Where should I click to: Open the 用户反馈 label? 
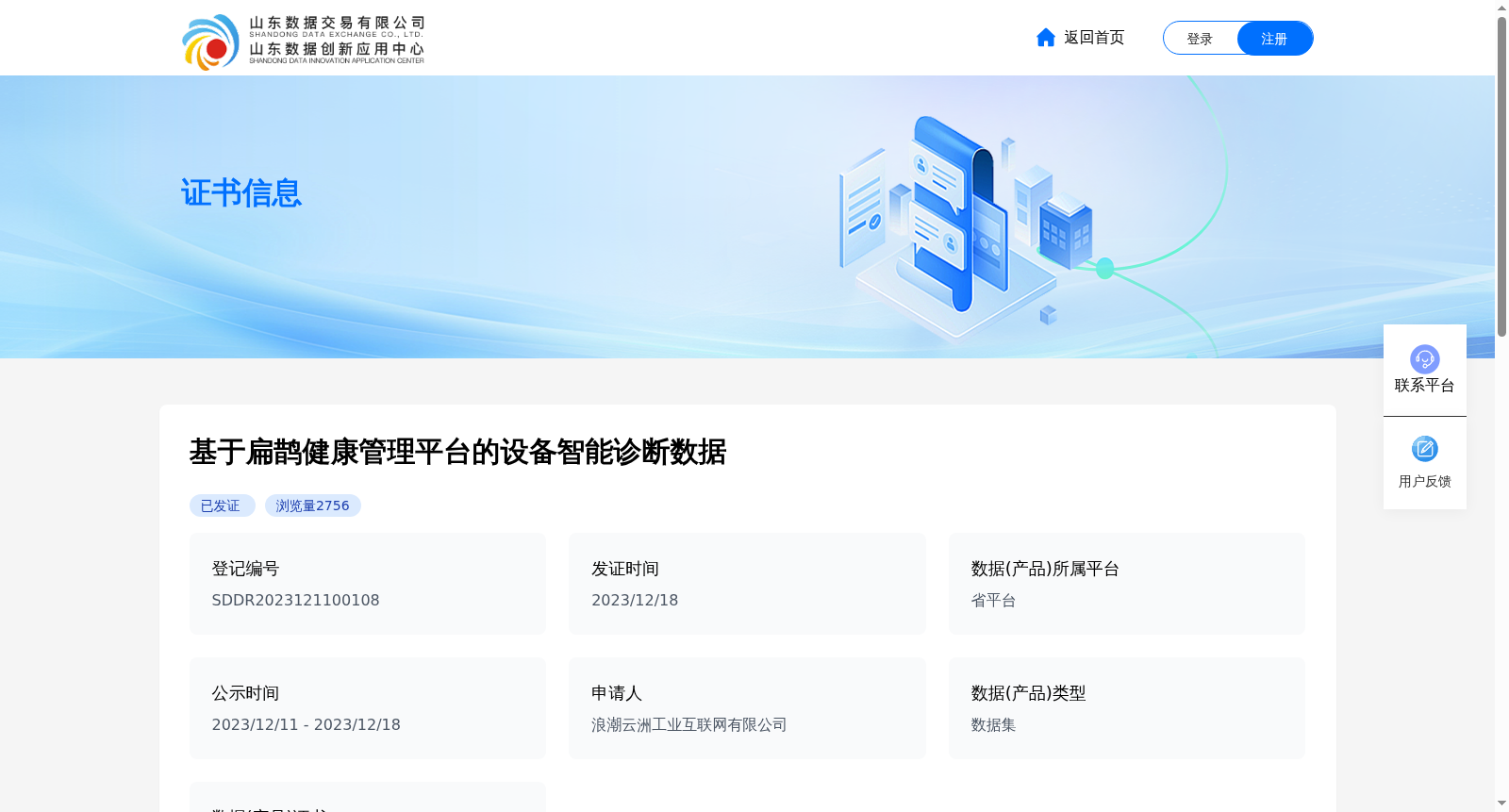tap(1424, 482)
